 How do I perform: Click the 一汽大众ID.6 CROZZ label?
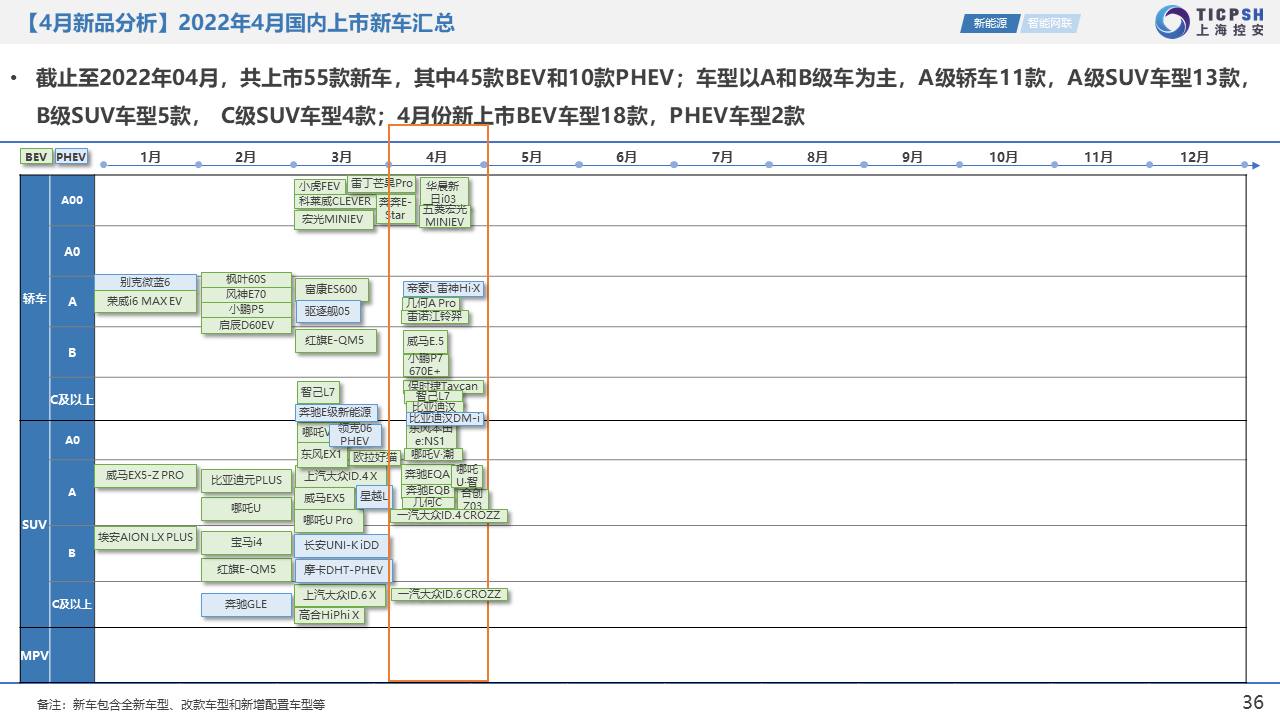[x=449, y=594]
